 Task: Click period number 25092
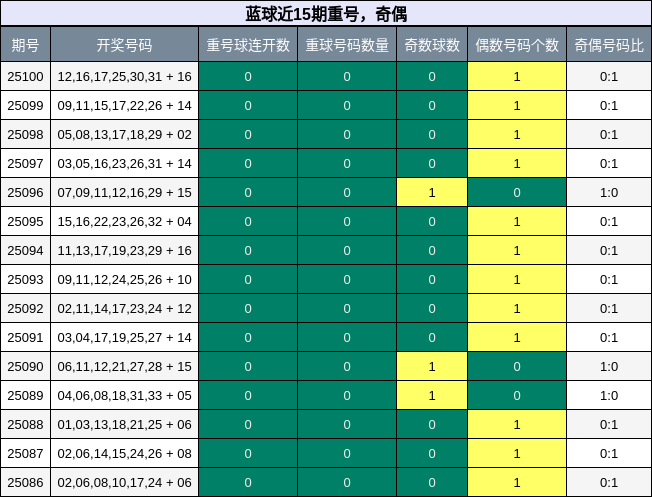(x=25, y=309)
